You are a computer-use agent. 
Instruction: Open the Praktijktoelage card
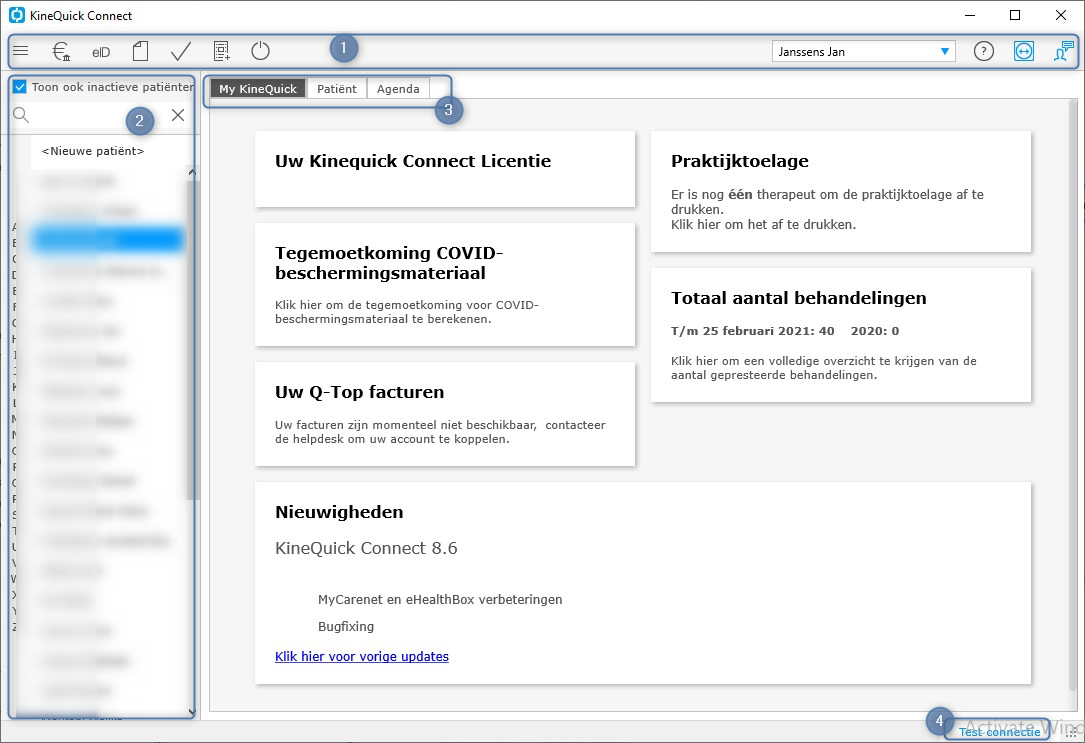841,192
